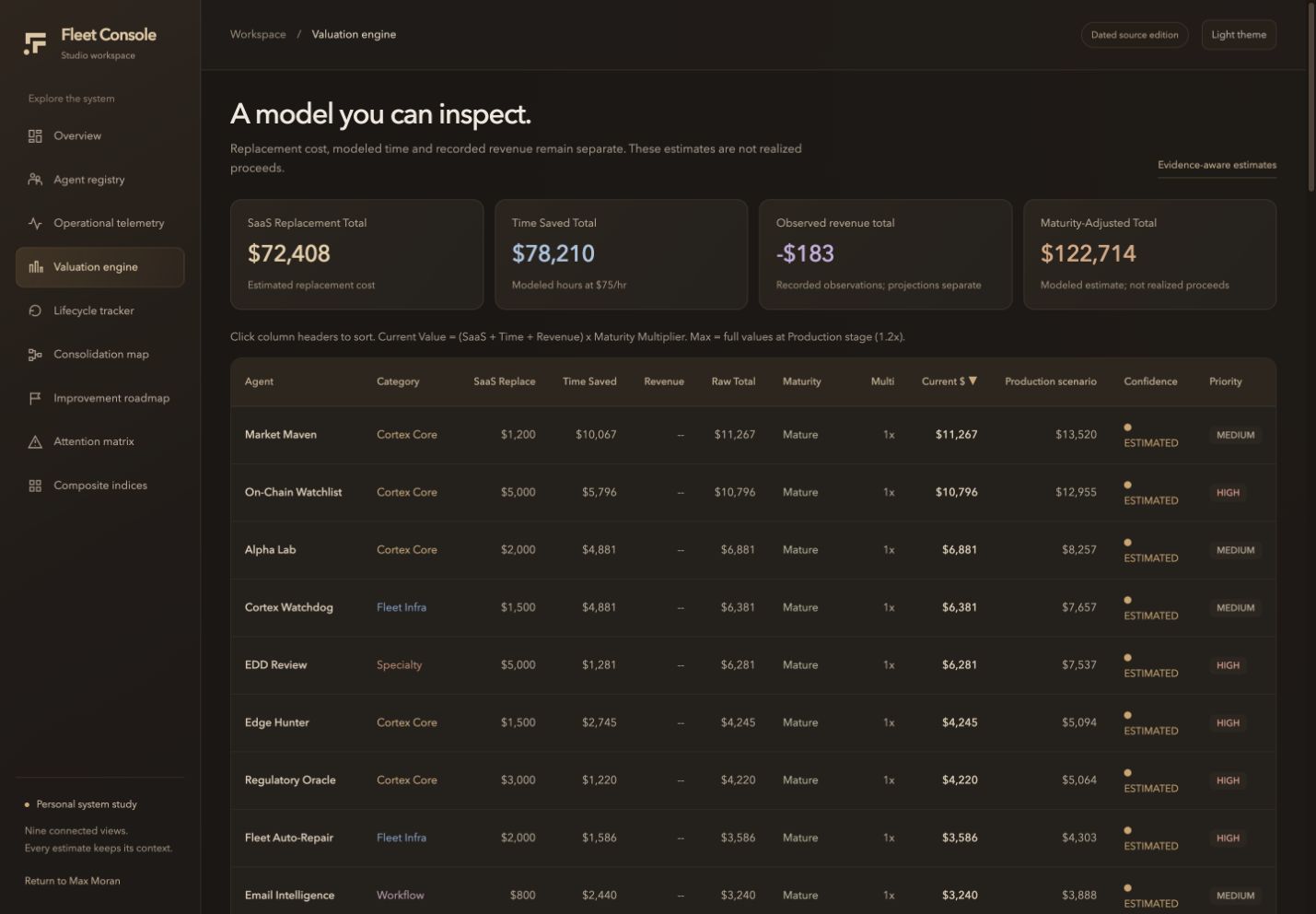Sort table by Priority column
Viewport: 1316px width, 914px height.
tap(1226, 381)
